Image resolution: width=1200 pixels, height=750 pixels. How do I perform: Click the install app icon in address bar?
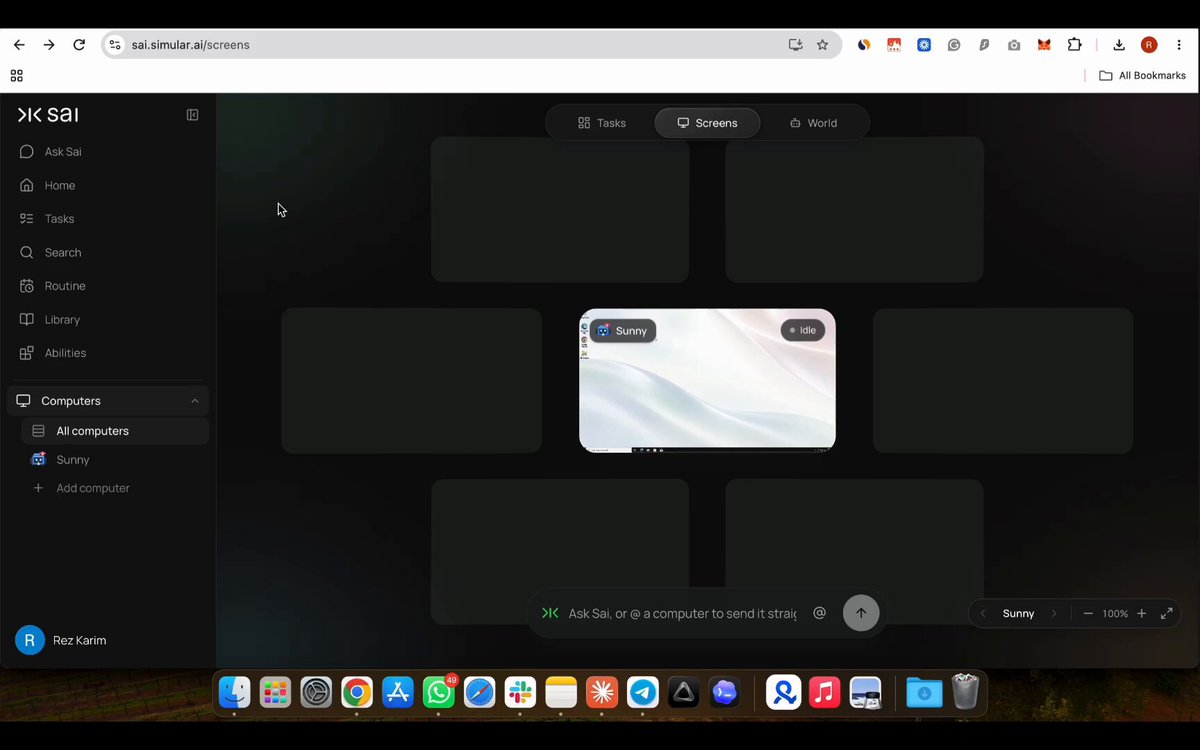(795, 45)
